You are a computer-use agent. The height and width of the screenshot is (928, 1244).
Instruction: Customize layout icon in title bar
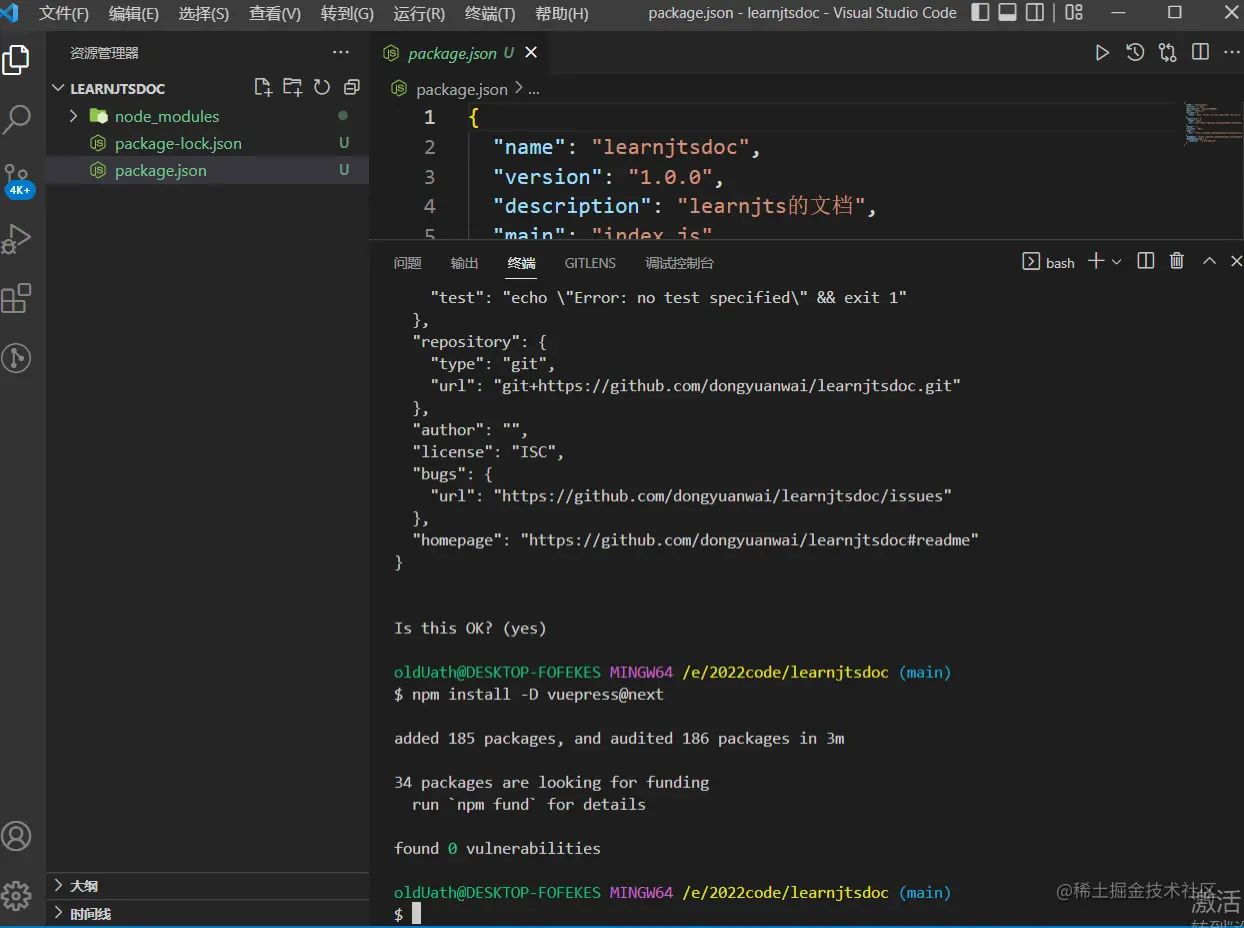coord(1074,13)
